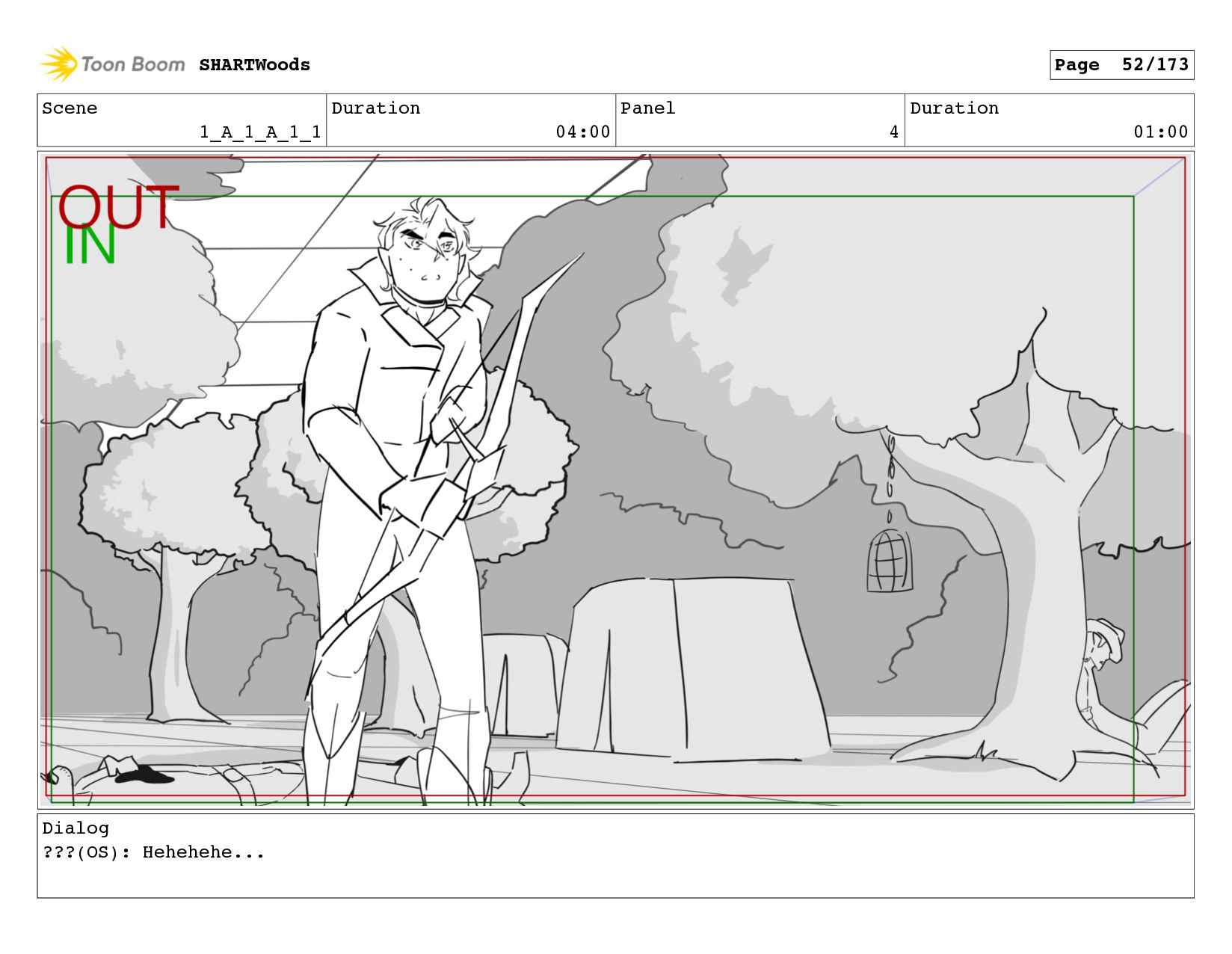
Task: Click scene duration value 04:00
Action: [x=583, y=132]
